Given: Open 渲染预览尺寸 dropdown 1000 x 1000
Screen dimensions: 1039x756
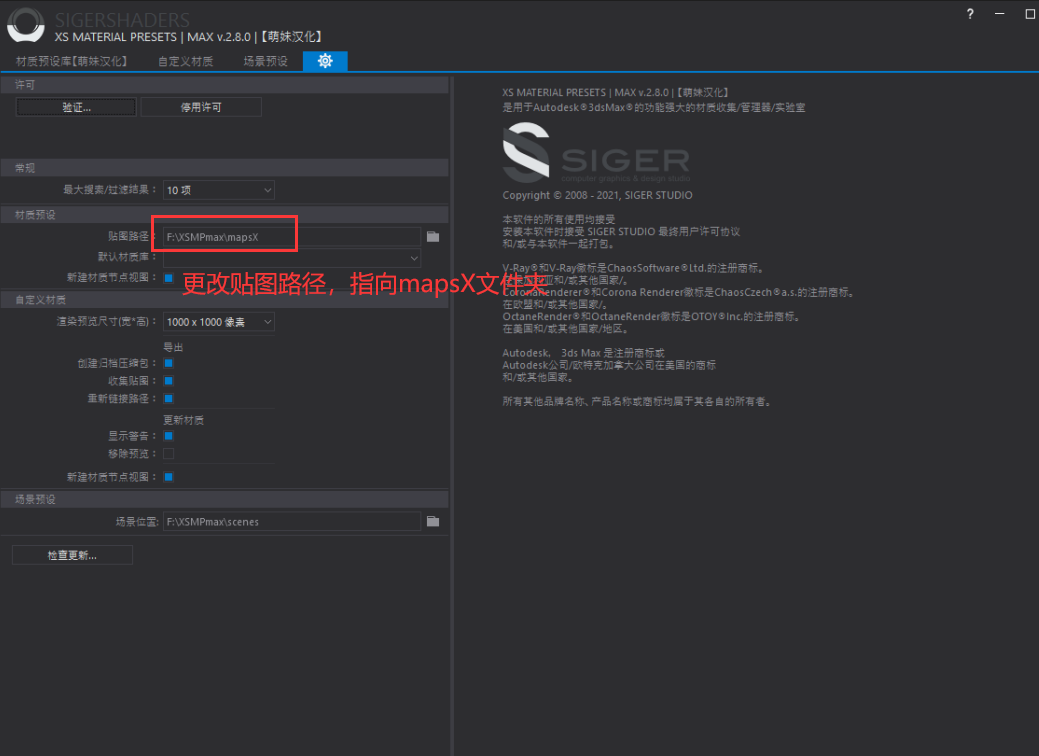Looking at the screenshot, I should pyautogui.click(x=219, y=322).
